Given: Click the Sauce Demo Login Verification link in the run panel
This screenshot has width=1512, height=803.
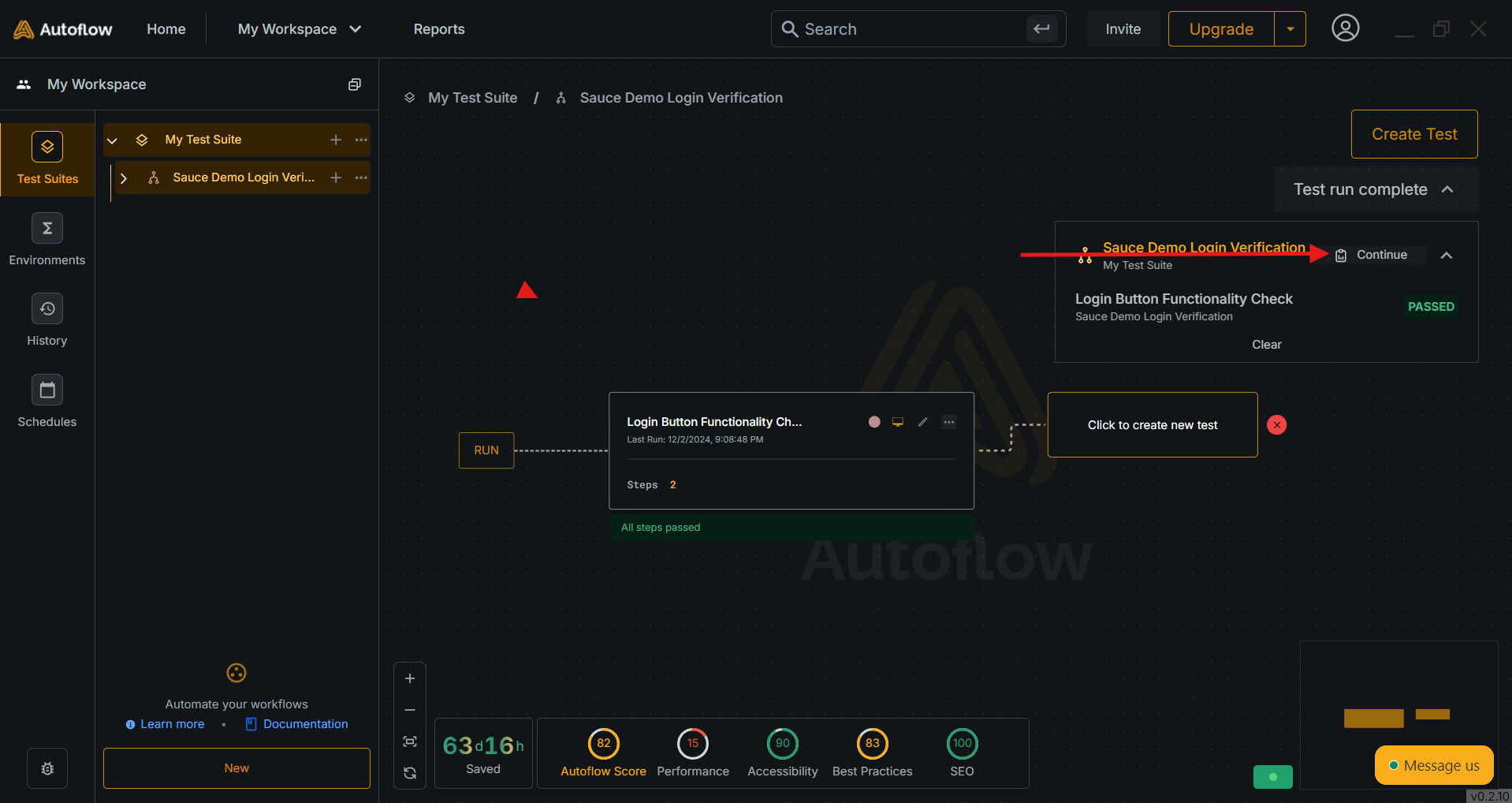Looking at the screenshot, I should (1204, 248).
